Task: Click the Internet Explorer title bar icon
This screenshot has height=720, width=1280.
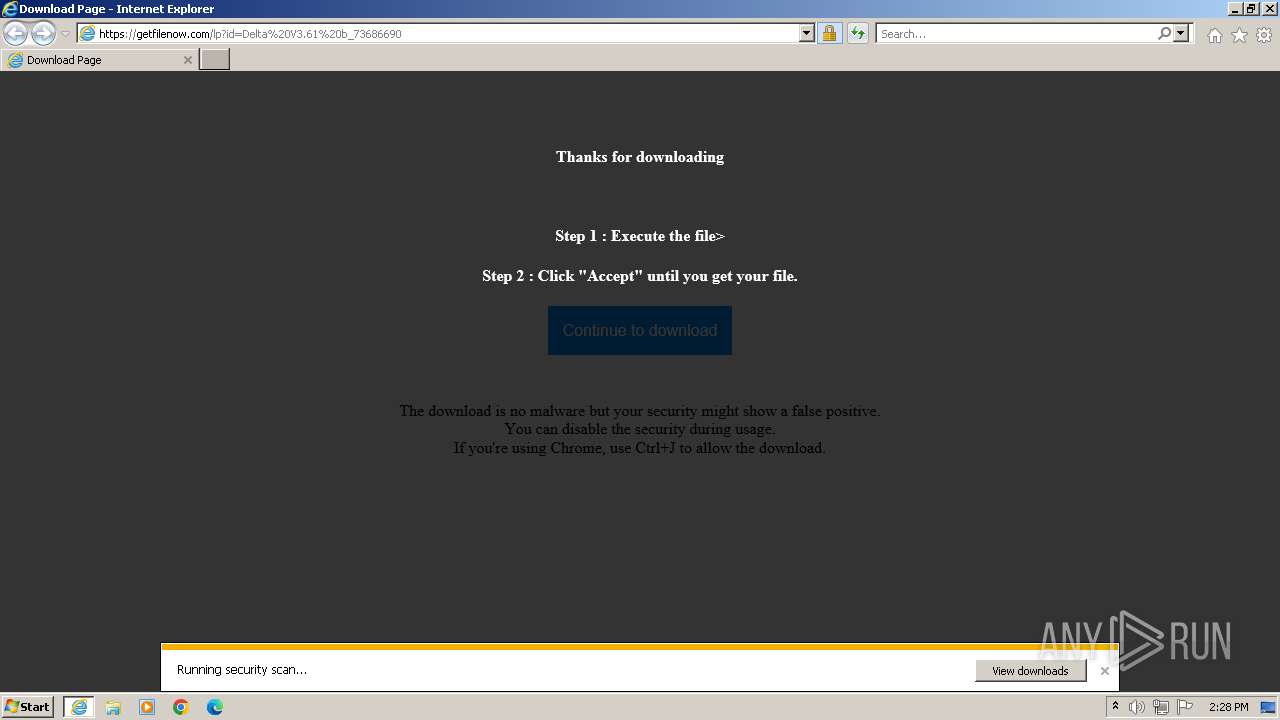Action: pos(9,9)
